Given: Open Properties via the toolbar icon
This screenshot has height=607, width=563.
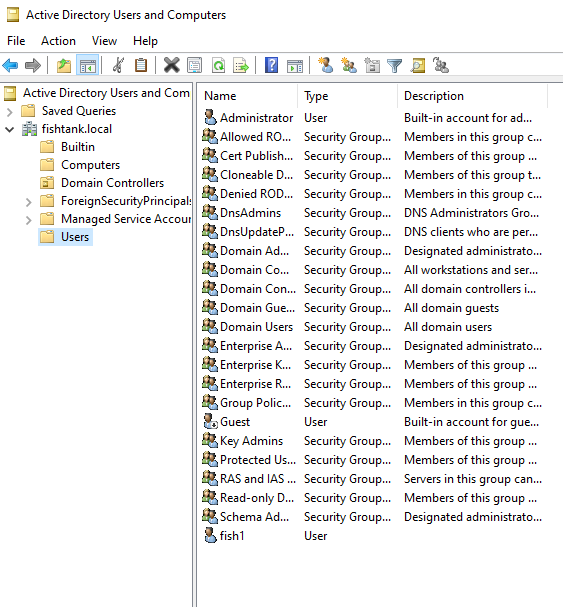Looking at the screenshot, I should point(194,65).
